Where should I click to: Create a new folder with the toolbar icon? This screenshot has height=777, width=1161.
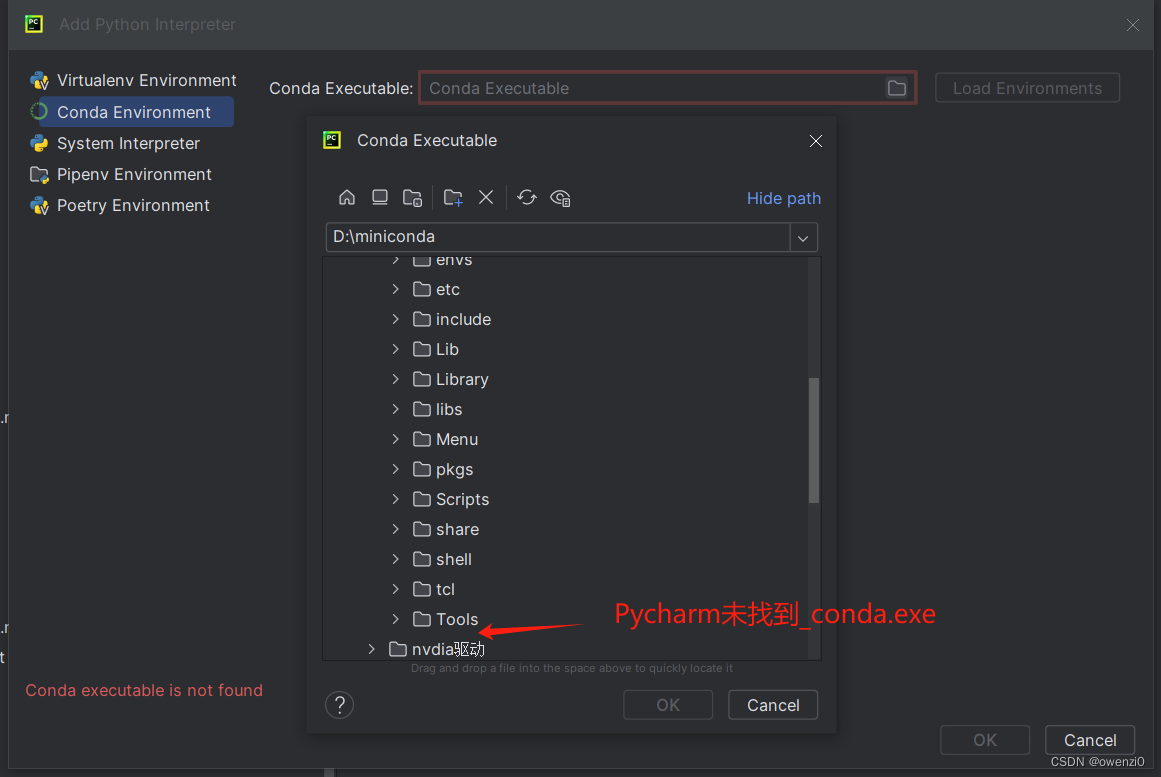coord(452,197)
